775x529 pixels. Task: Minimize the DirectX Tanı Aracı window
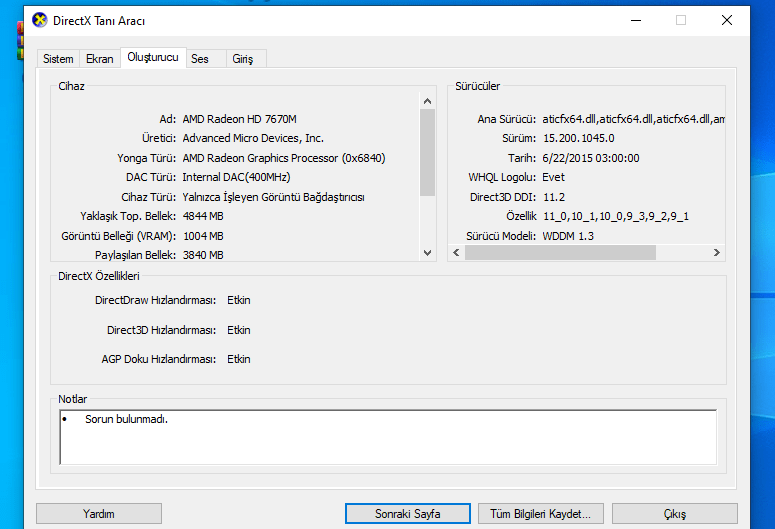[x=636, y=20]
